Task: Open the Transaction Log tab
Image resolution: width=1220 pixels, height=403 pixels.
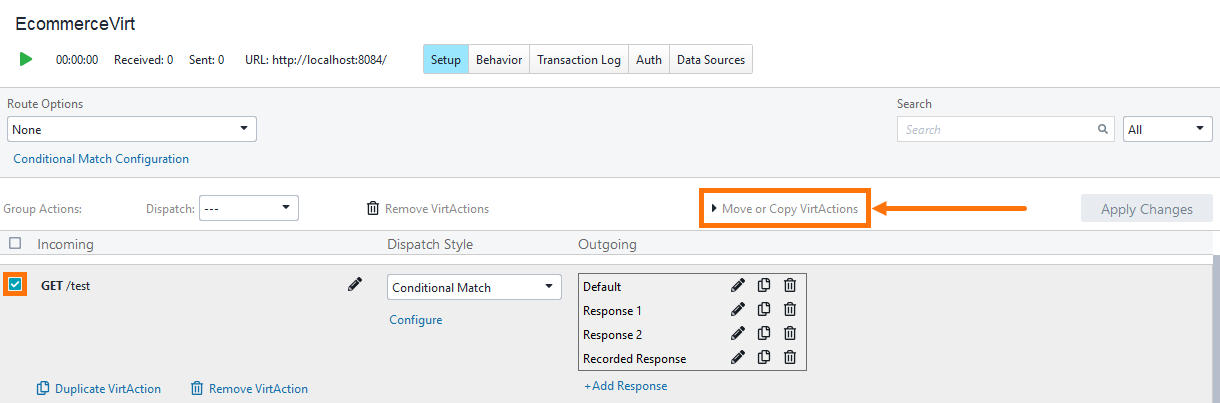Action: pos(579,59)
